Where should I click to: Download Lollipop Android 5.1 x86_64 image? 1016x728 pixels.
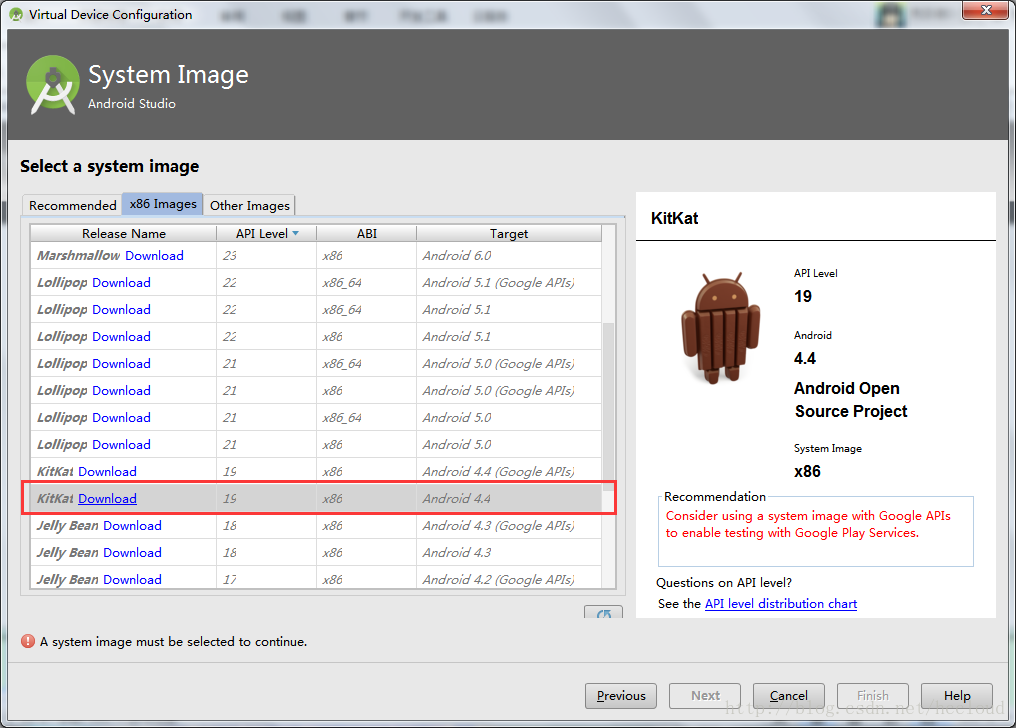coord(121,310)
